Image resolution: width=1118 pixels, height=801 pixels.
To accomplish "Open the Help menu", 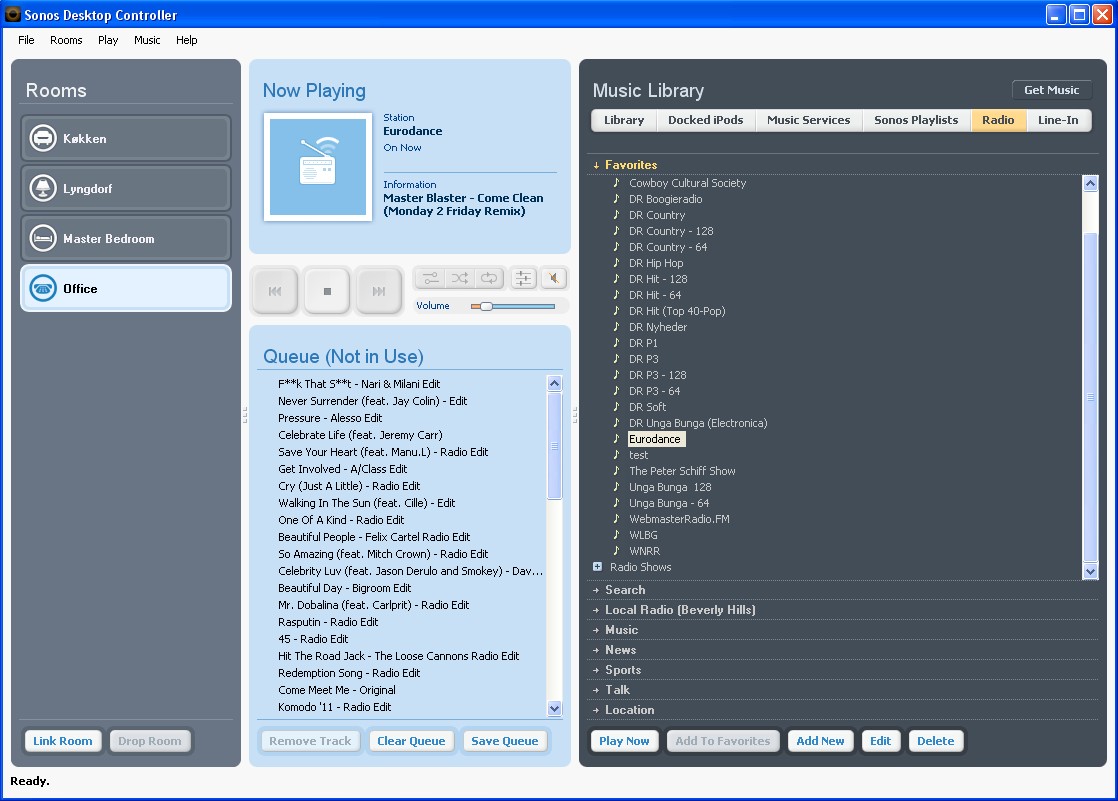I will pyautogui.click(x=187, y=40).
